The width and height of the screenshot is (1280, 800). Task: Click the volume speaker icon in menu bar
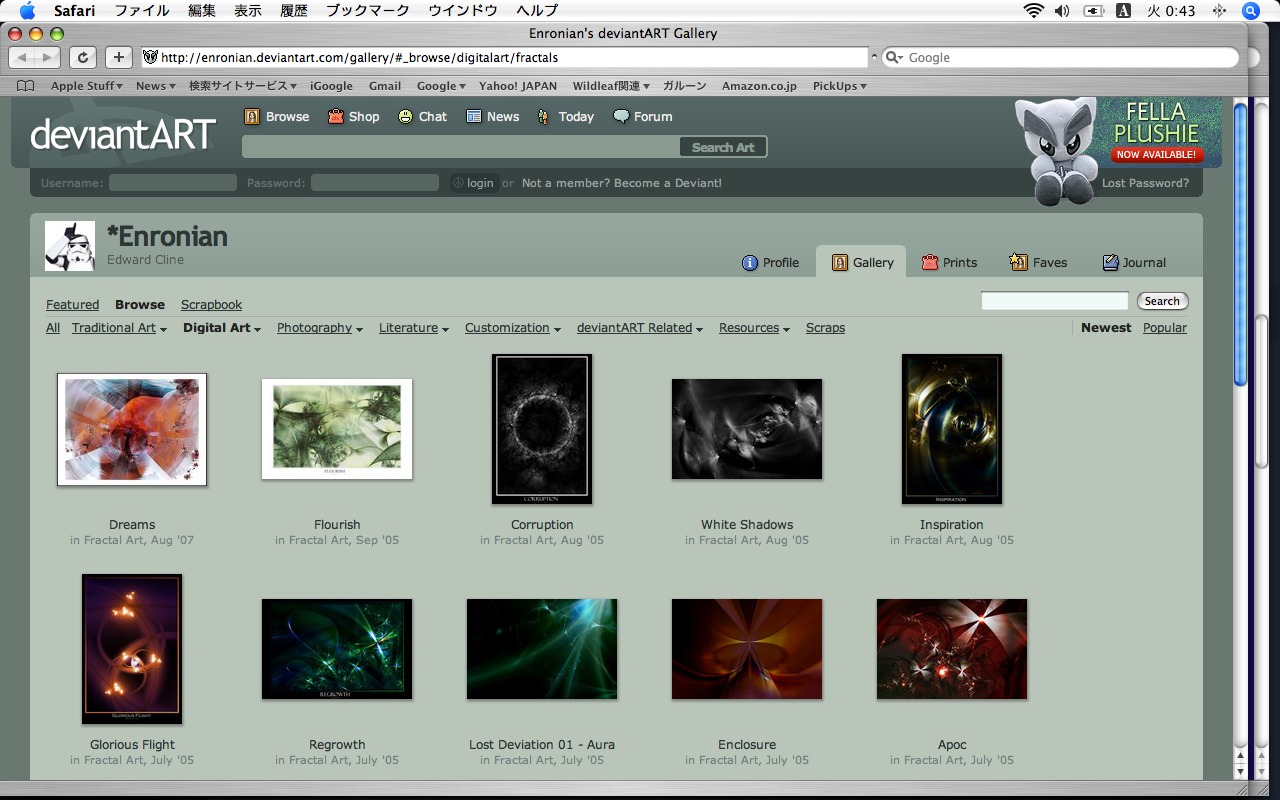click(x=1062, y=11)
